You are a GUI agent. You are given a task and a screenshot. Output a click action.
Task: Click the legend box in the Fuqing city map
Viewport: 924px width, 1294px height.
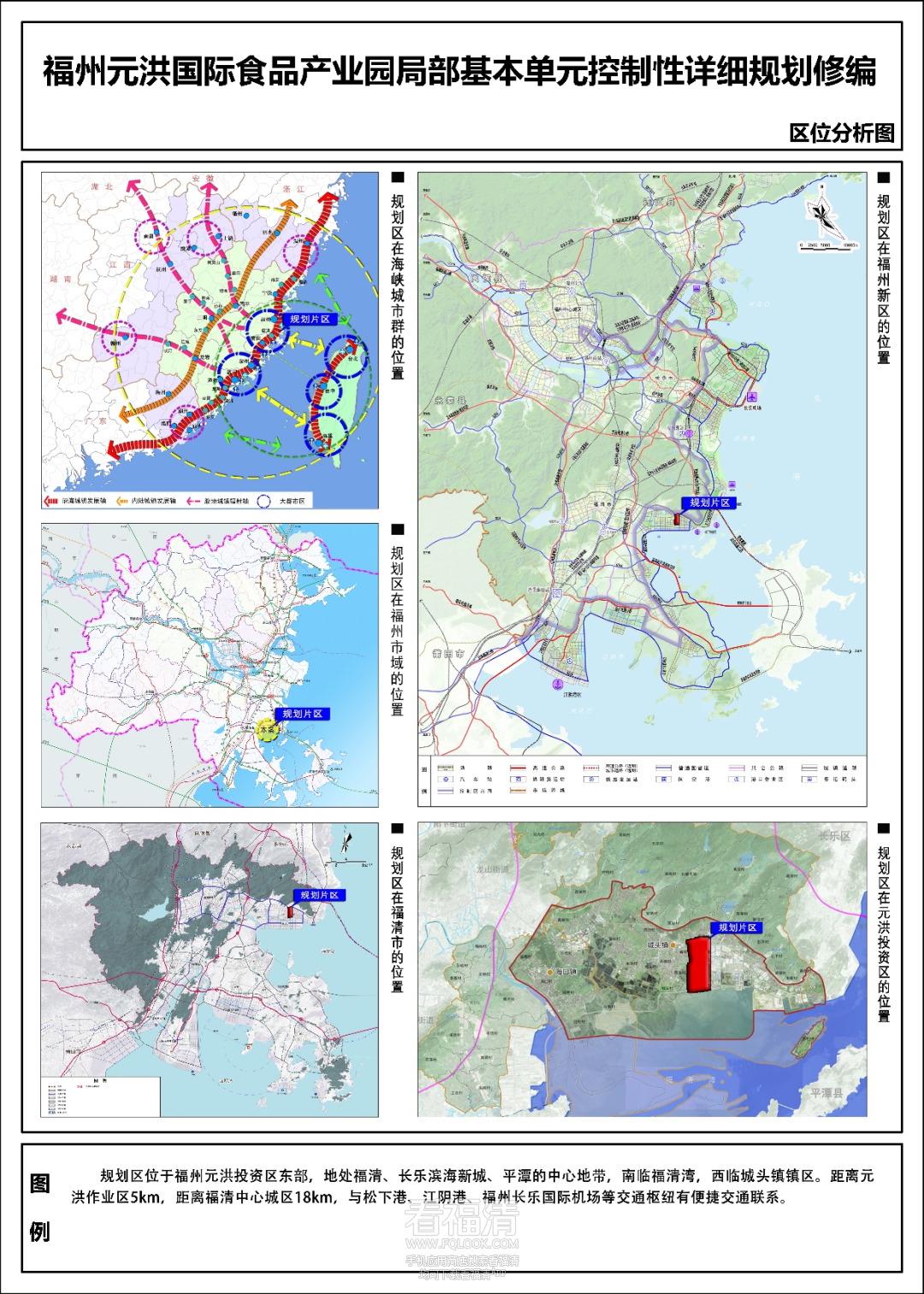[101, 1095]
